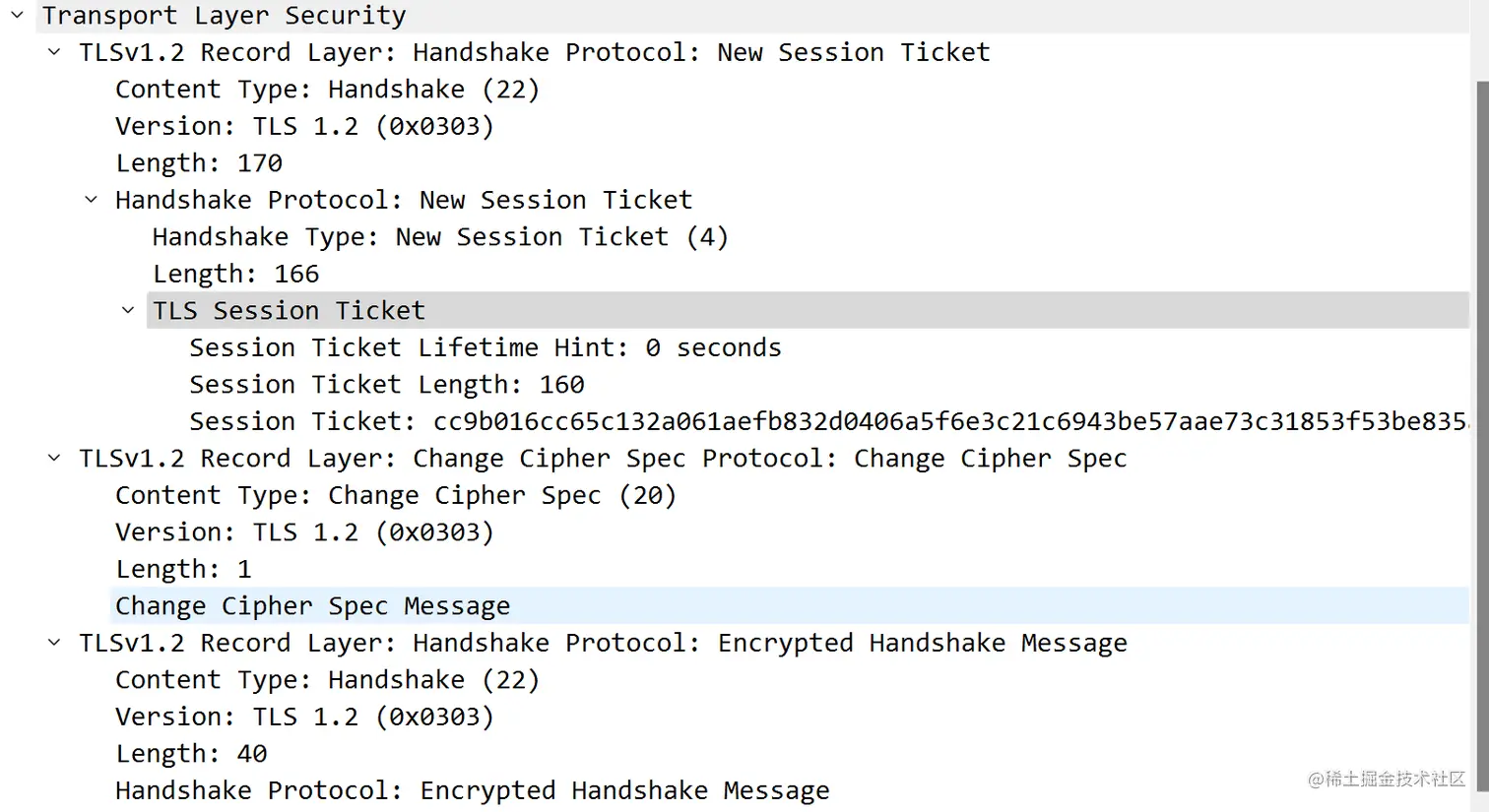Collapse the New Session Ticket record layer

(54, 52)
